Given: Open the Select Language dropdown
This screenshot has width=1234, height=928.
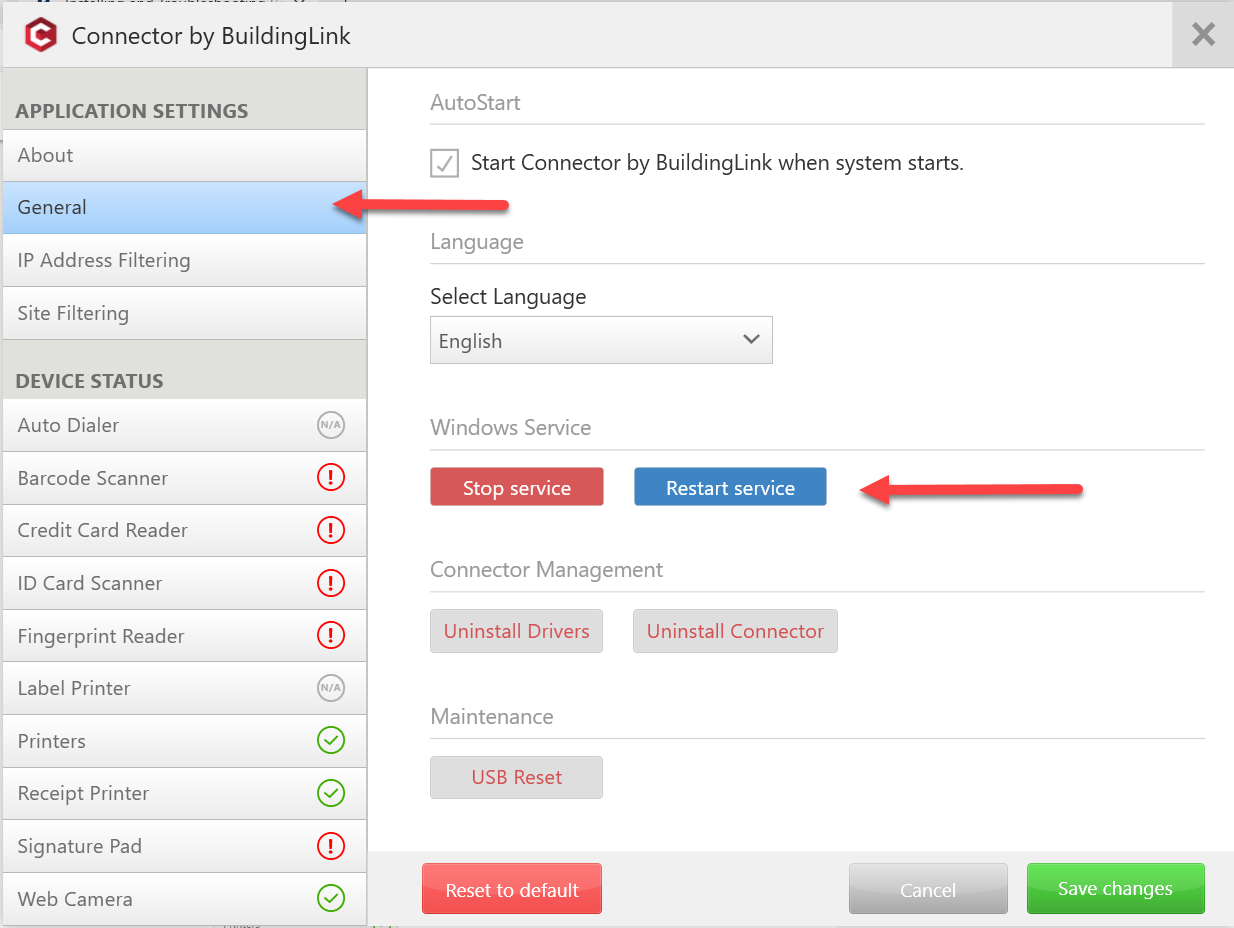Looking at the screenshot, I should click(x=601, y=340).
